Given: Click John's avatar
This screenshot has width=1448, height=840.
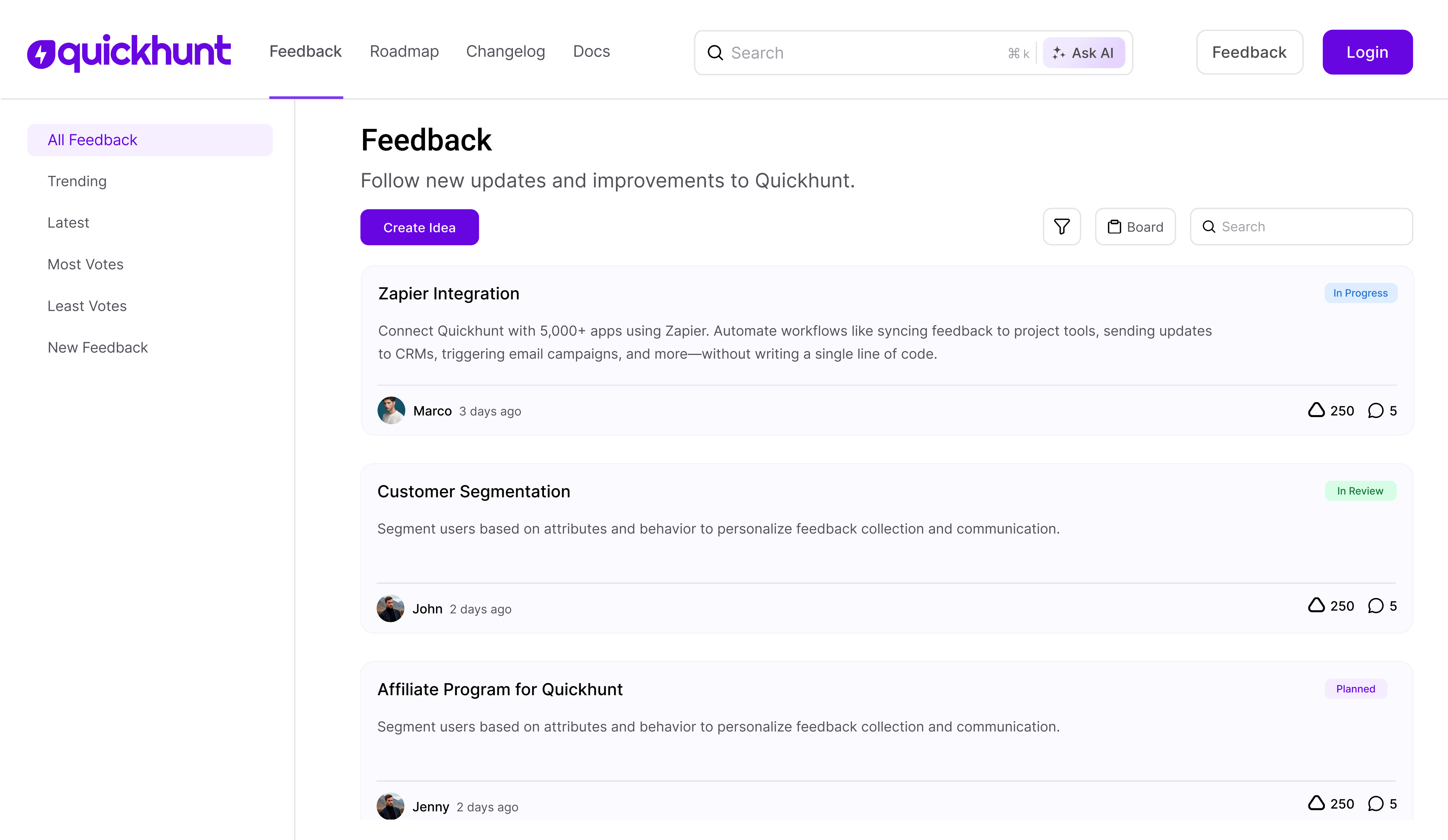Looking at the screenshot, I should pos(391,608).
